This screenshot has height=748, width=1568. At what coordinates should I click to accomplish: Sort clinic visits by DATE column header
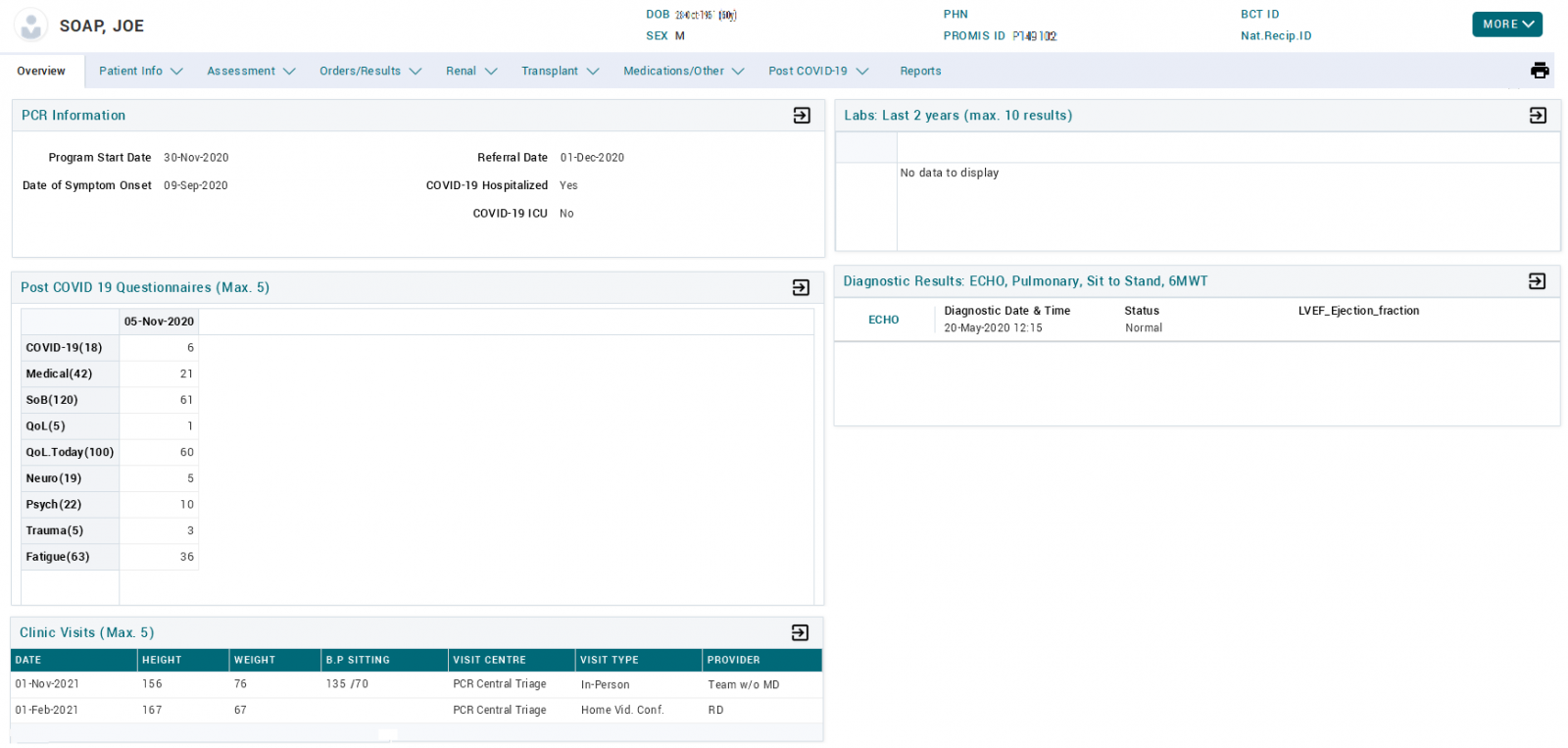(28, 660)
